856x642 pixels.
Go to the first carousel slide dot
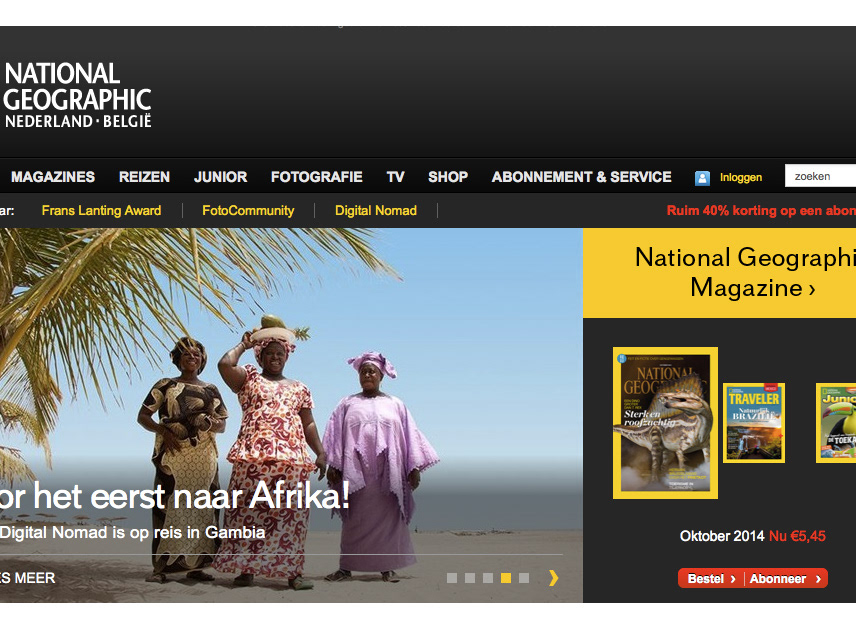click(452, 578)
